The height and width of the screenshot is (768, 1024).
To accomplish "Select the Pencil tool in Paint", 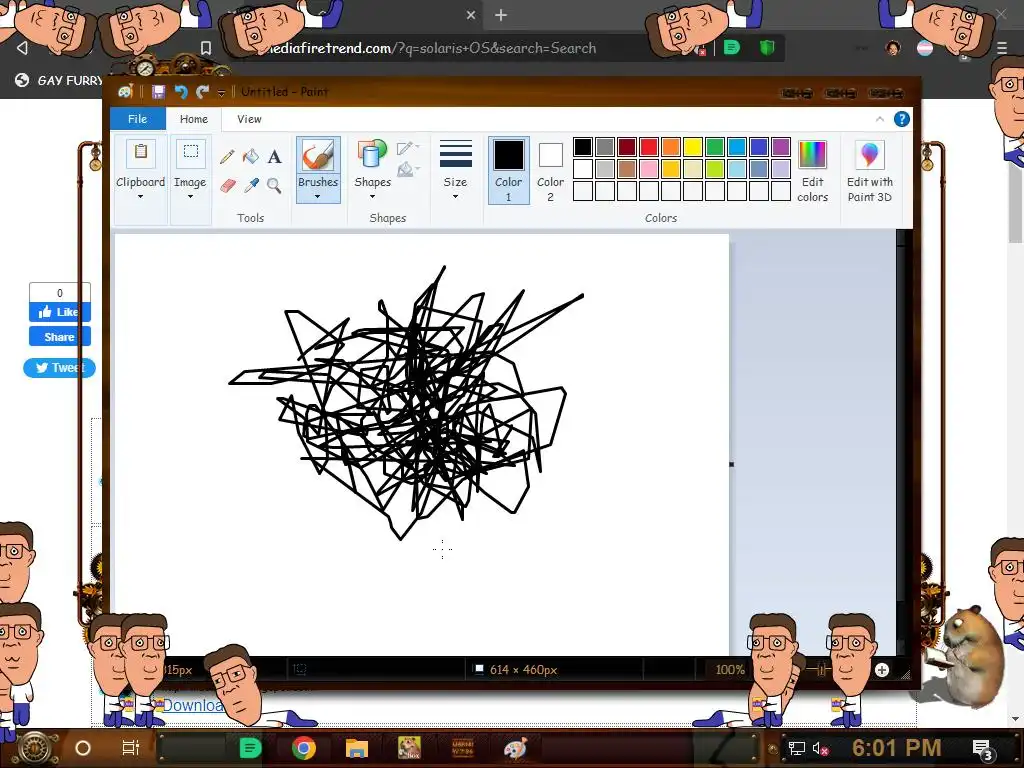I will coord(227,157).
